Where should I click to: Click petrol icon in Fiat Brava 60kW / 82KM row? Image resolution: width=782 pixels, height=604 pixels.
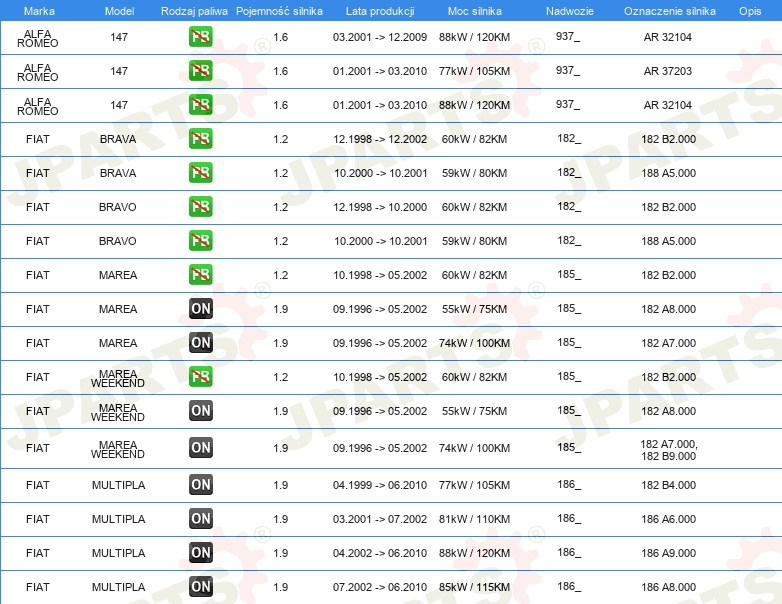click(x=200, y=139)
